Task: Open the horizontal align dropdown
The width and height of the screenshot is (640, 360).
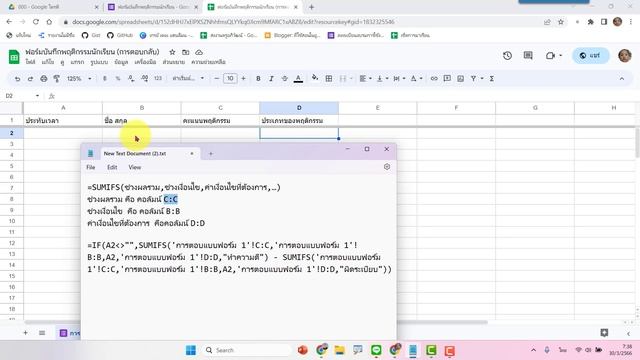Action: click(365, 79)
